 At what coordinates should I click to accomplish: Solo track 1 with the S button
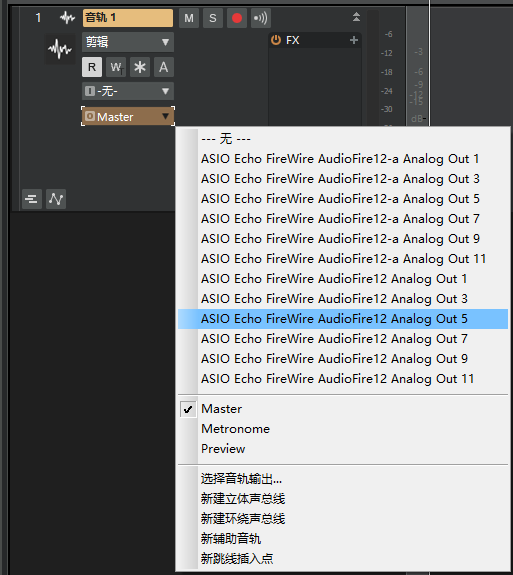[213, 18]
